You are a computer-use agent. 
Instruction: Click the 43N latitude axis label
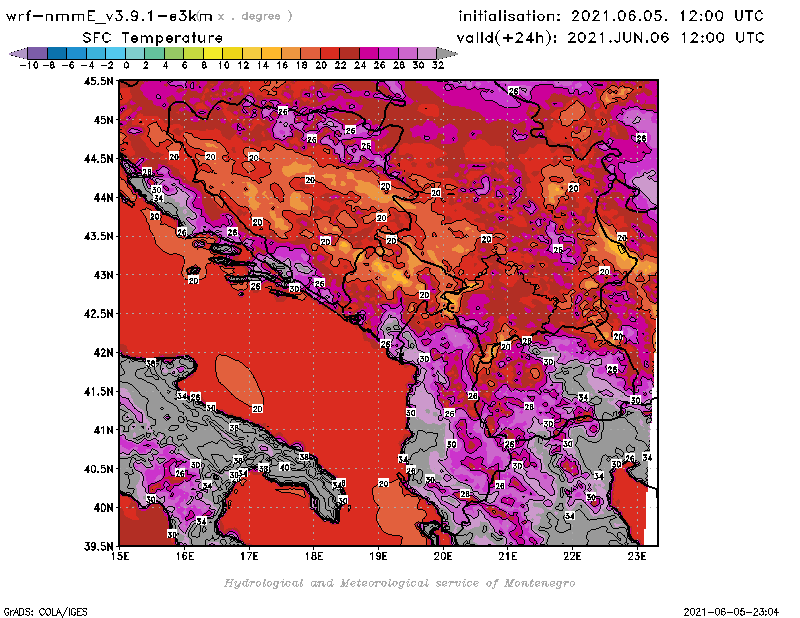[103, 275]
